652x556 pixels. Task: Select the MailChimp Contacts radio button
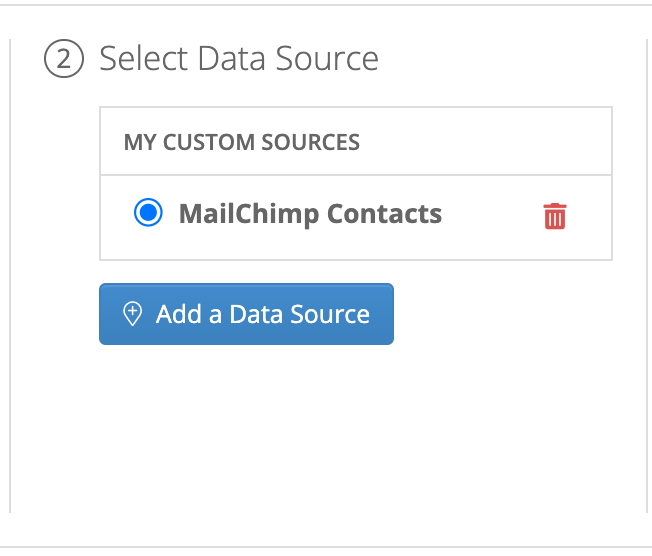pos(148,212)
